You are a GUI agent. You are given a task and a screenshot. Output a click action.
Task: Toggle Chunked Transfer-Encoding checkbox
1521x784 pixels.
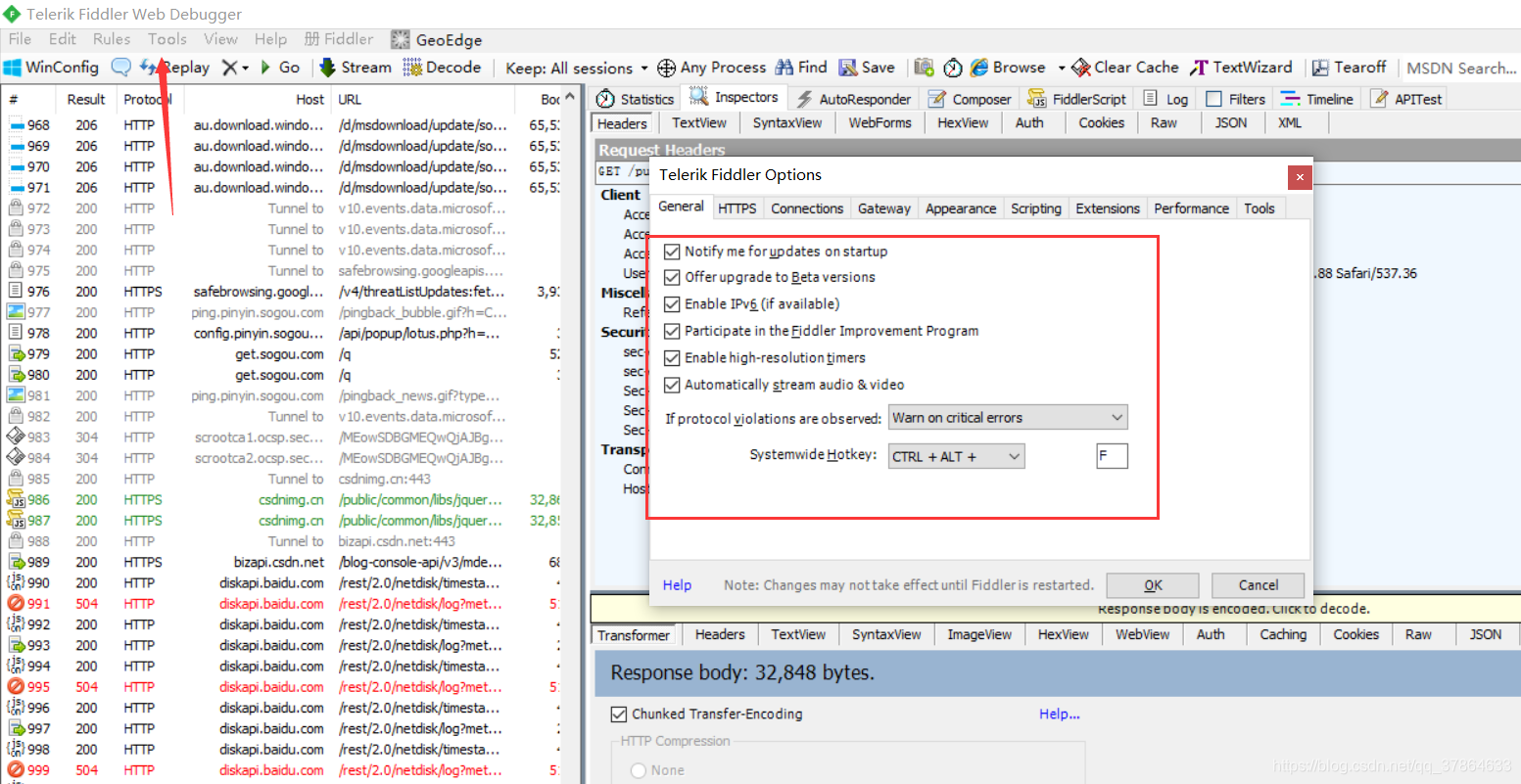pyautogui.click(x=619, y=715)
